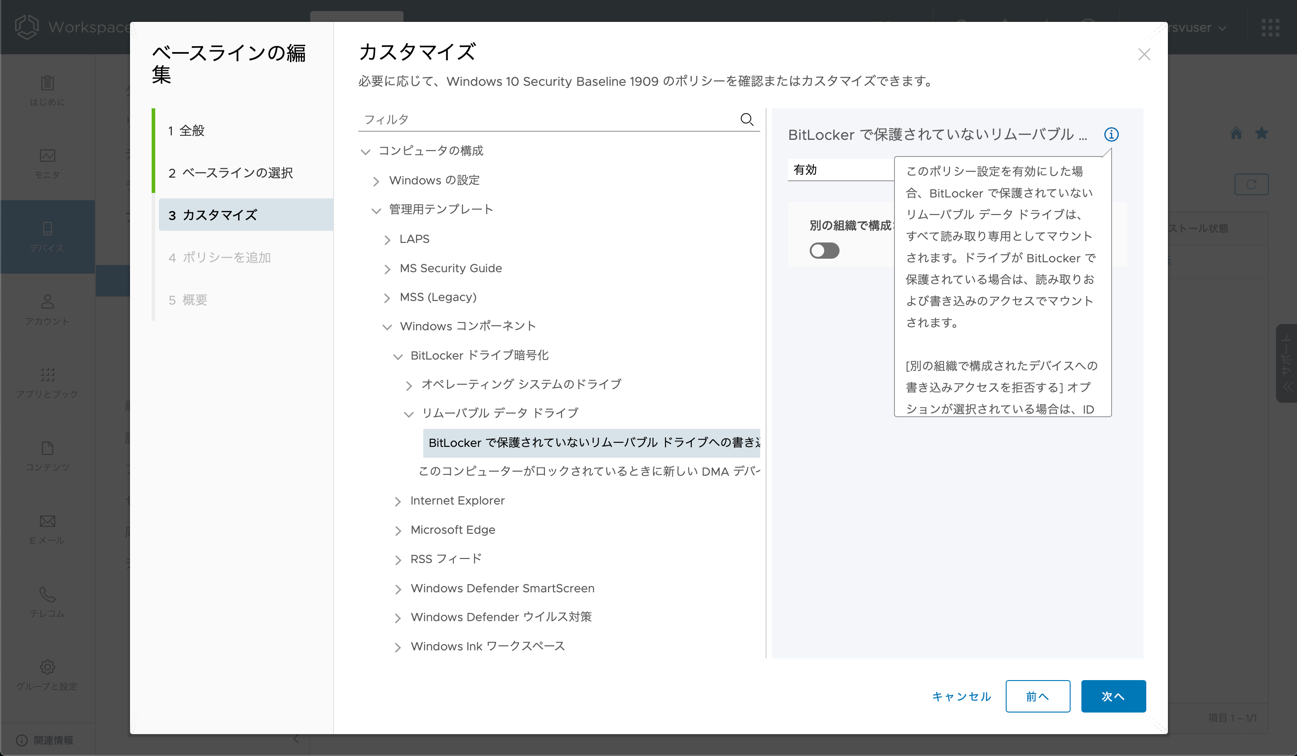
Task: Click the policy info icon
Action: pos(1111,135)
